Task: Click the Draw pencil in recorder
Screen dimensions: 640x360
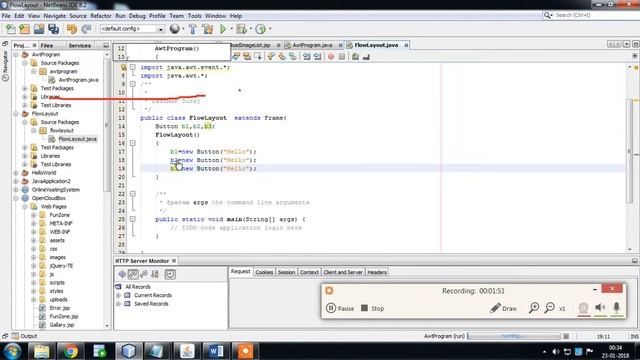Action: coord(503,308)
